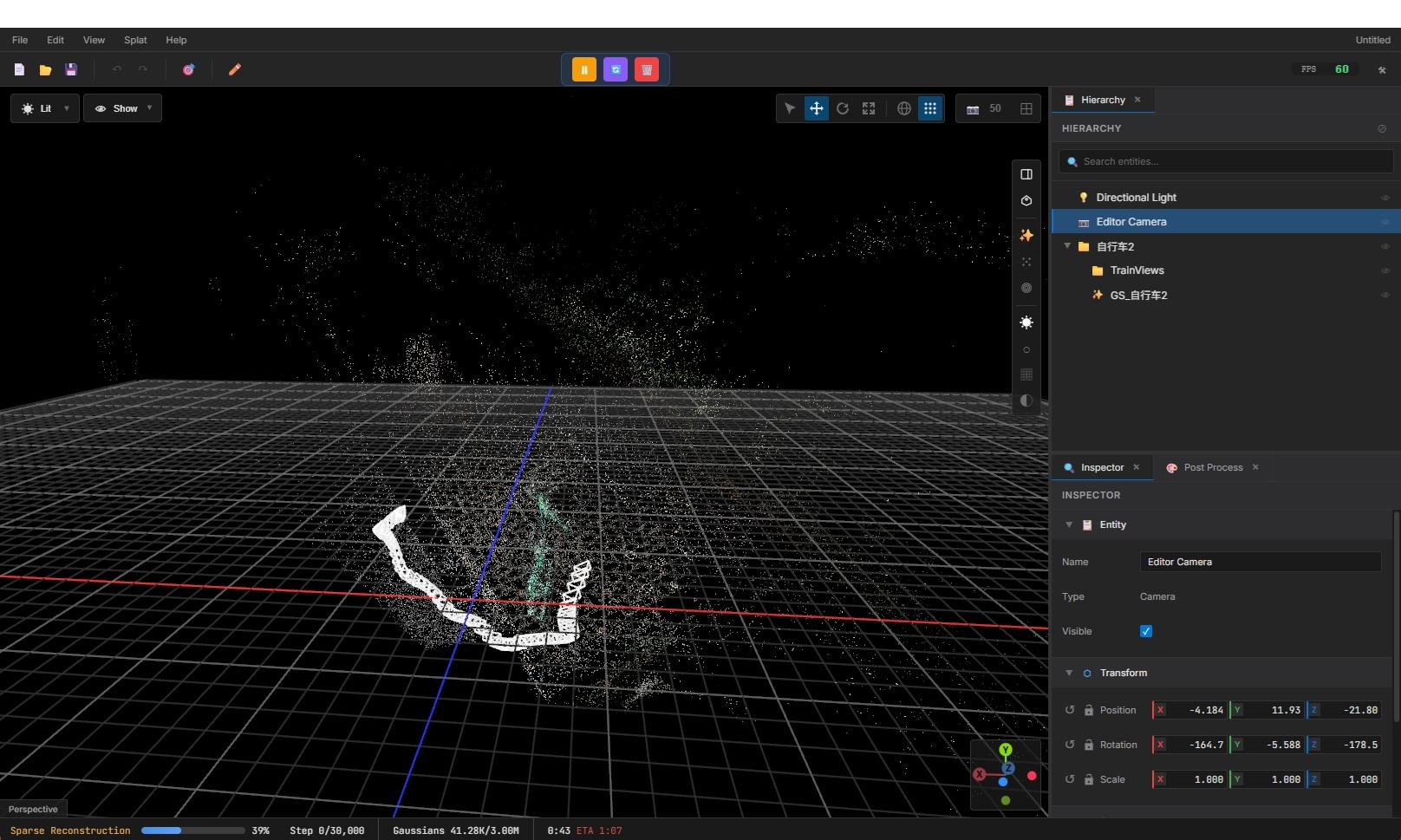Switch to the Rotate tool
This screenshot has width=1401, height=840.
(842, 108)
